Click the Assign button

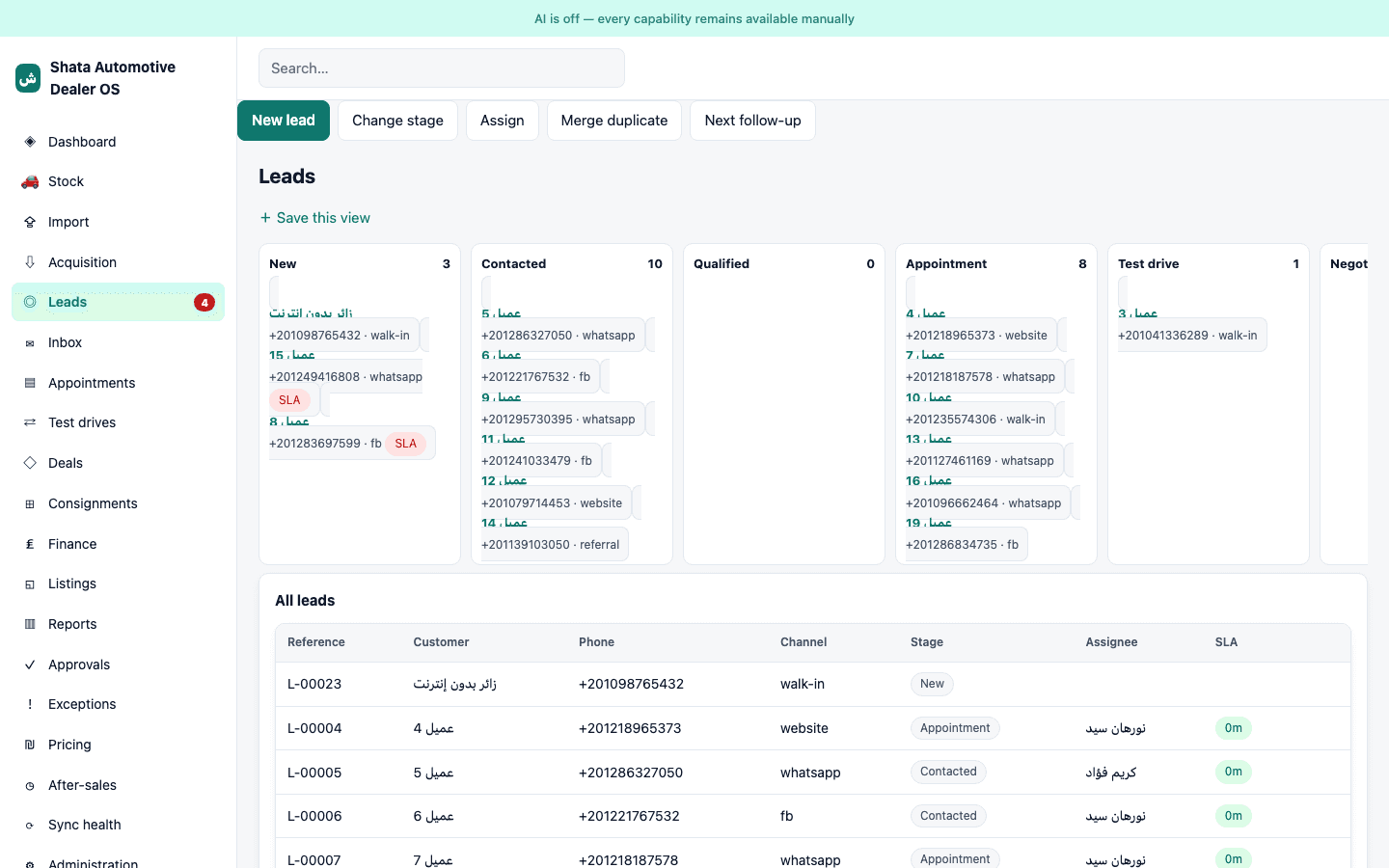(503, 121)
